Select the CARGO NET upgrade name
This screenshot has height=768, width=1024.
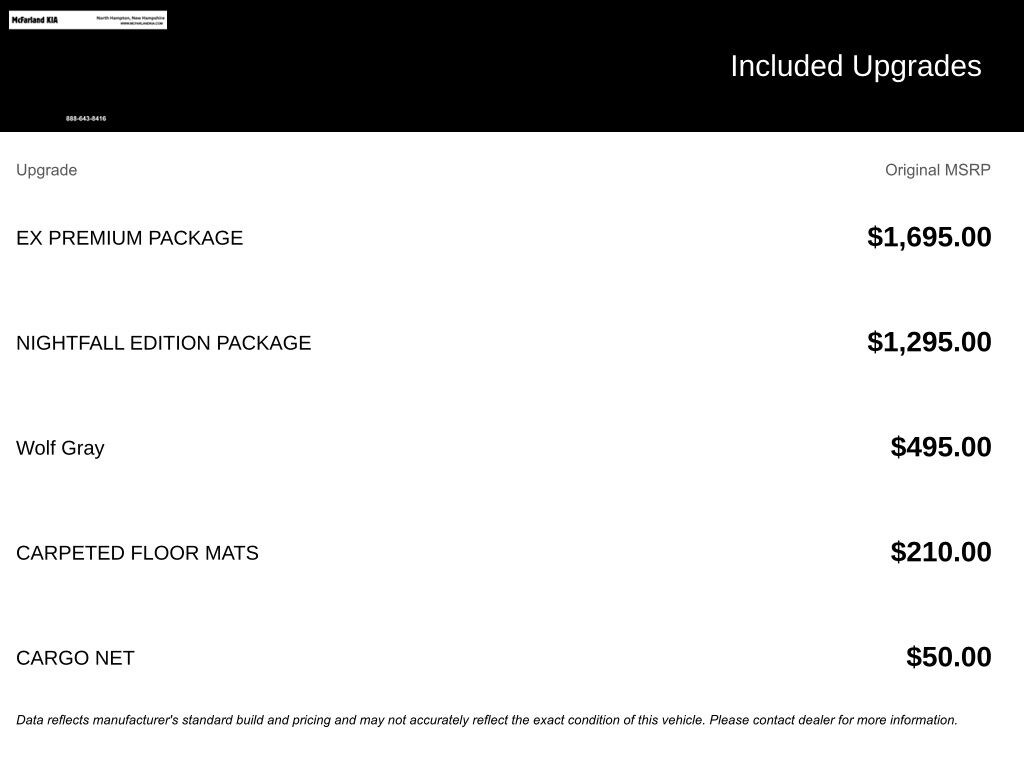tap(75, 658)
